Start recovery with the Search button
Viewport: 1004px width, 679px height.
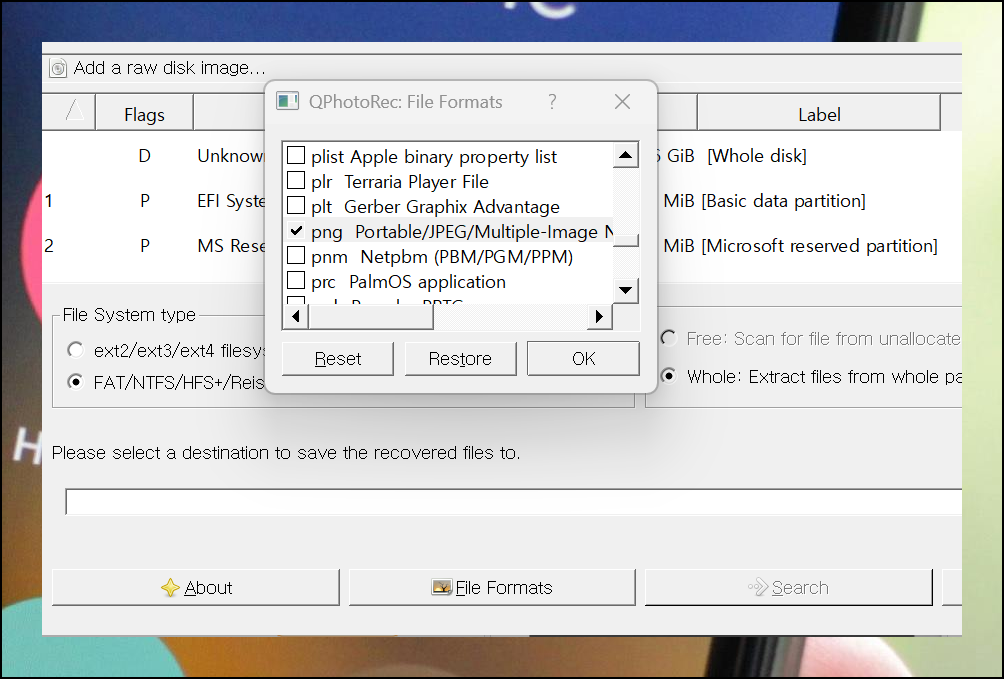point(789,587)
